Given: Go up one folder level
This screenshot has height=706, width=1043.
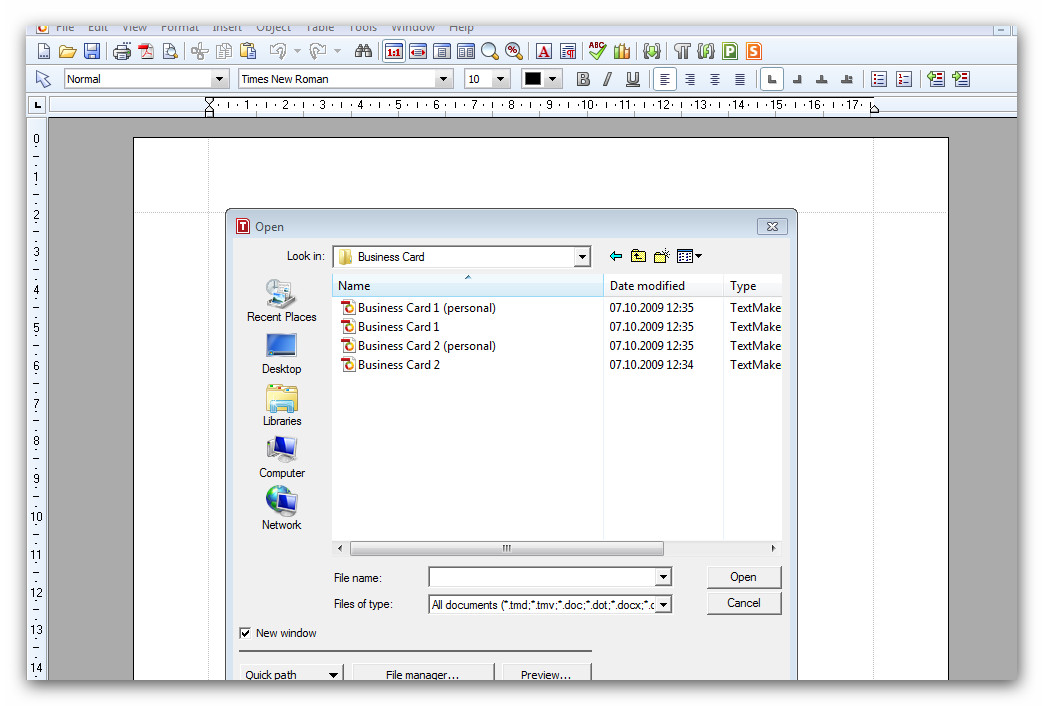Looking at the screenshot, I should 639,257.
